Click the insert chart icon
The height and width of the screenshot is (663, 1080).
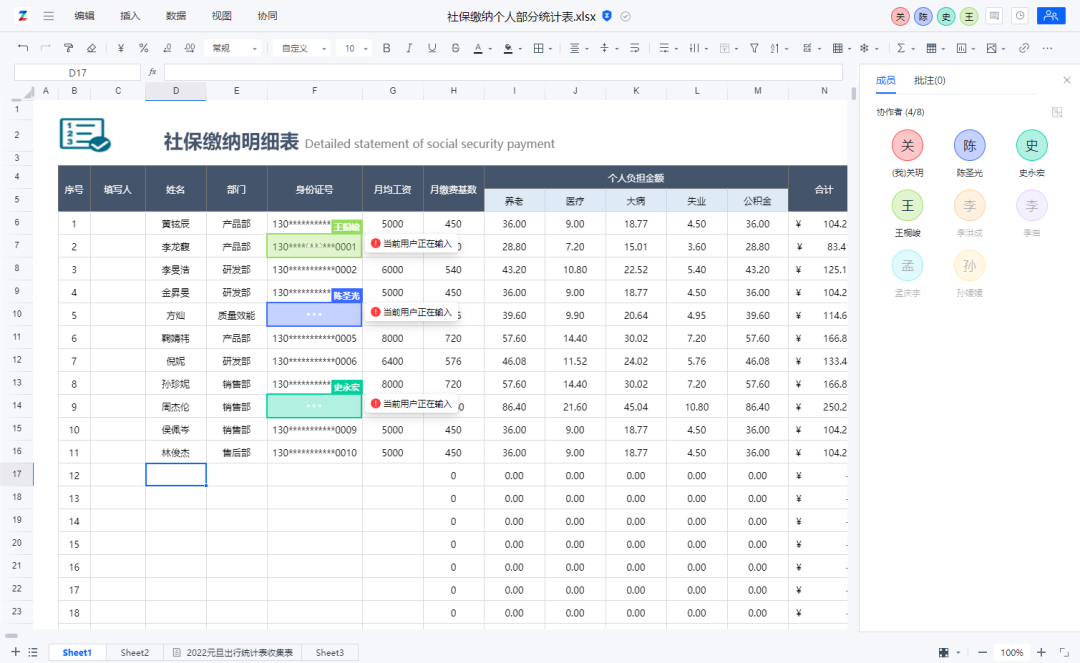pos(962,48)
